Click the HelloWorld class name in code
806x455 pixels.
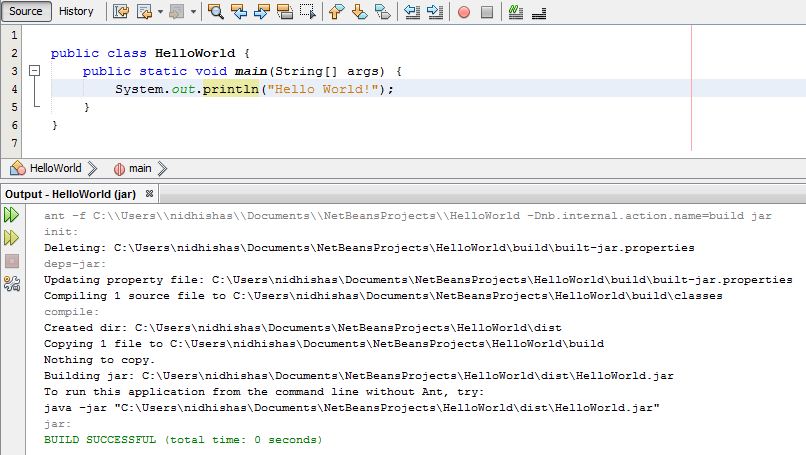[x=195, y=53]
